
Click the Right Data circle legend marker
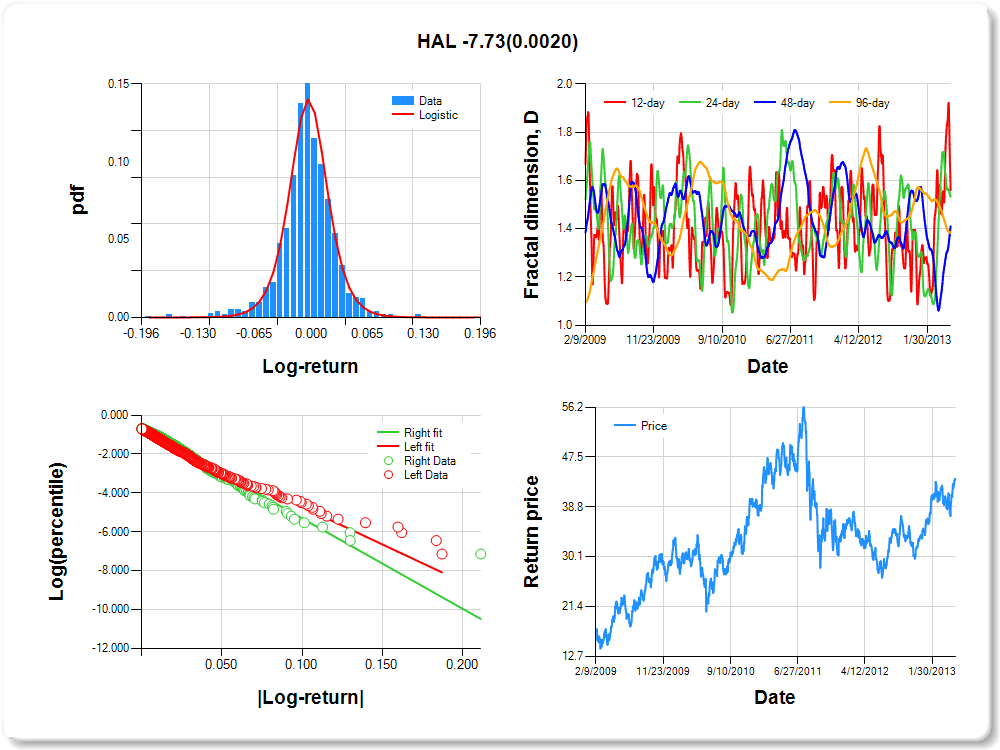388,461
